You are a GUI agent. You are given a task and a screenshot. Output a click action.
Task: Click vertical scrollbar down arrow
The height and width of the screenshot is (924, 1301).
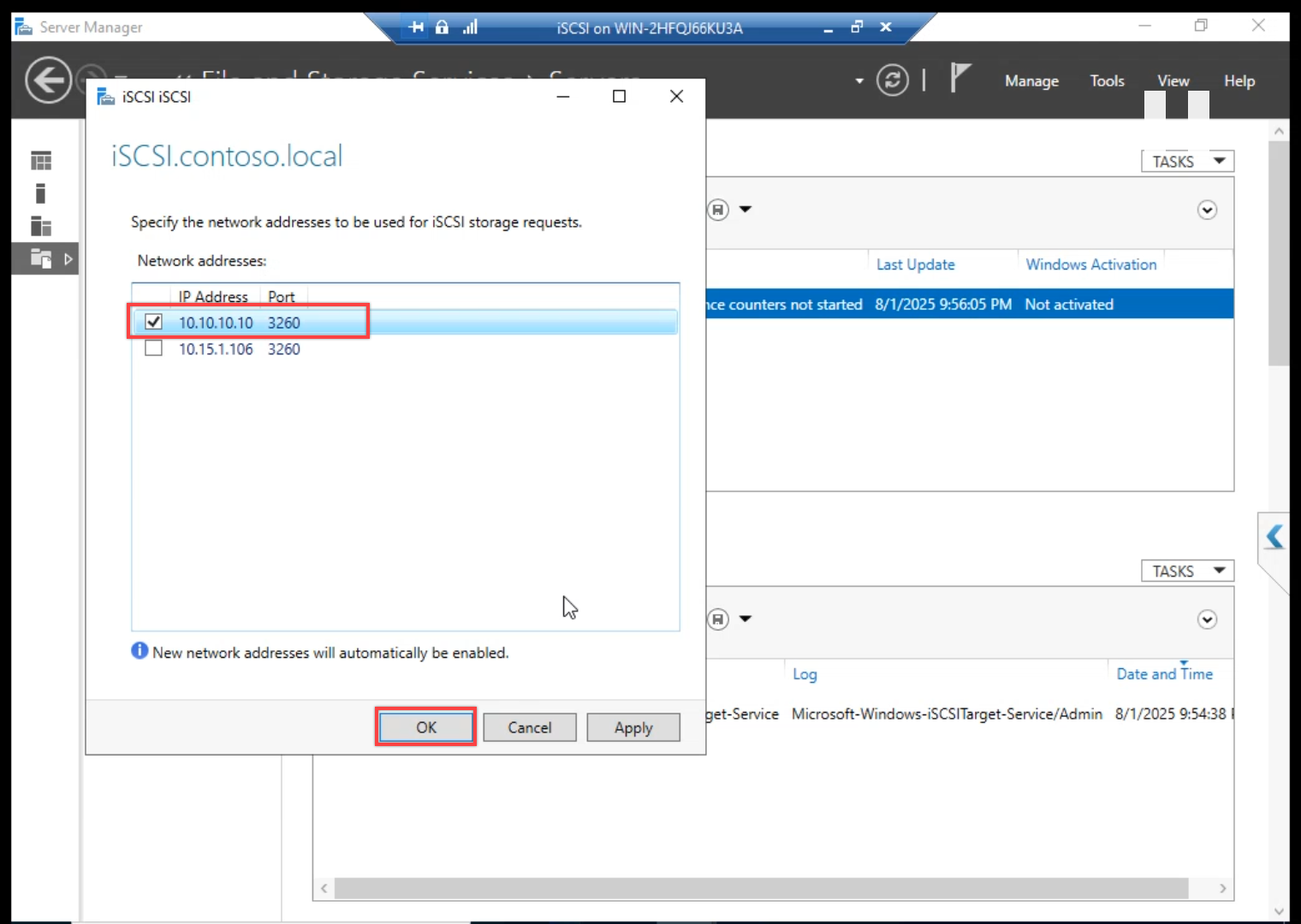[x=1279, y=911]
